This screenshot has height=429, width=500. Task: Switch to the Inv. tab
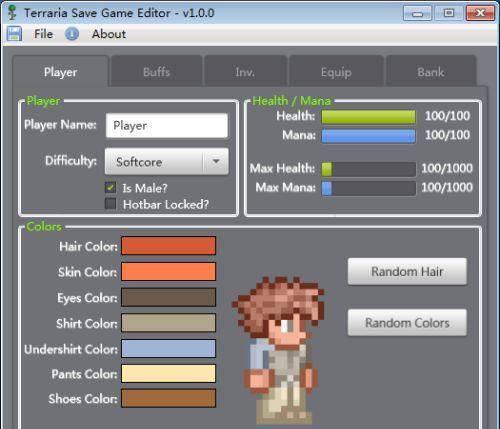[x=245, y=72]
